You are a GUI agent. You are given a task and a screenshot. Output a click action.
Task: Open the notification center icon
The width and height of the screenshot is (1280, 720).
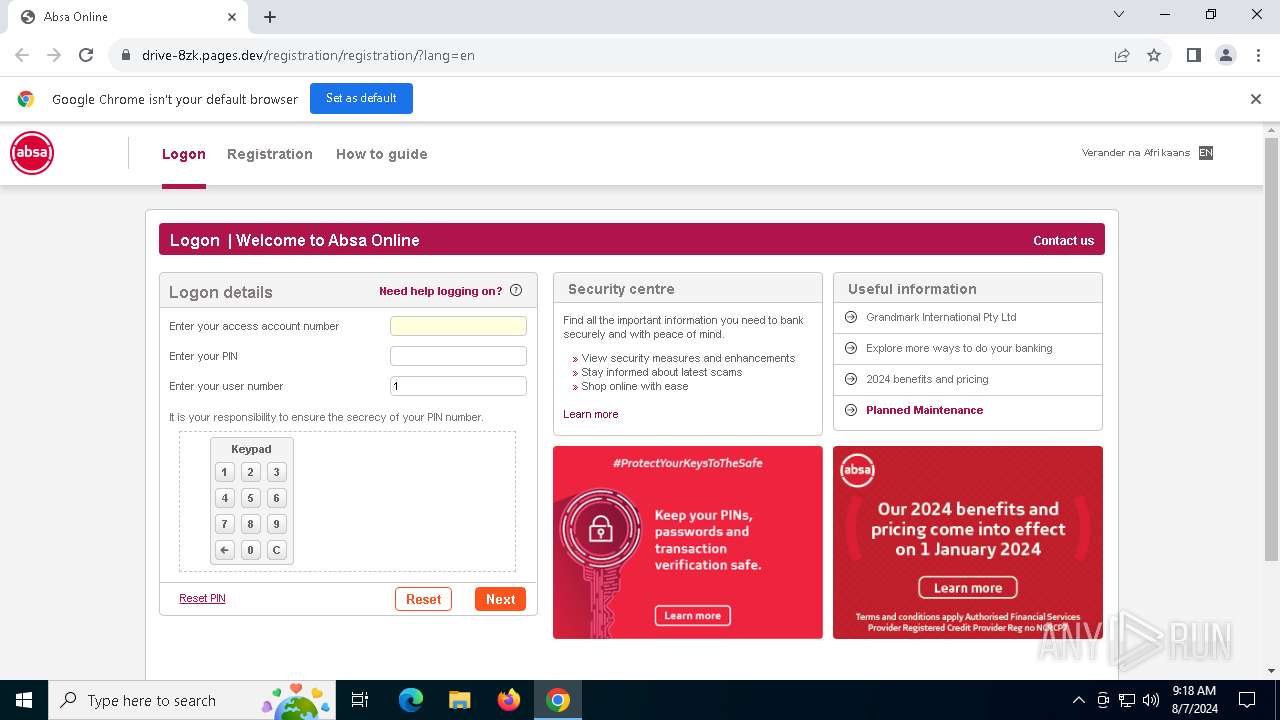click(x=1247, y=700)
